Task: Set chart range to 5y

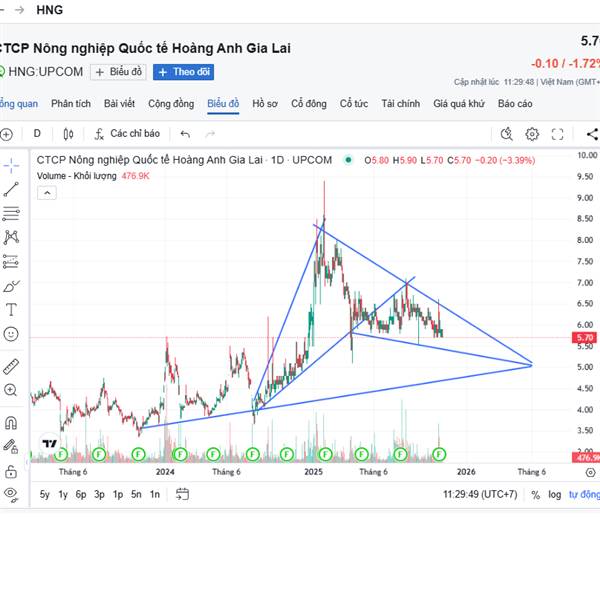Action: [x=45, y=494]
